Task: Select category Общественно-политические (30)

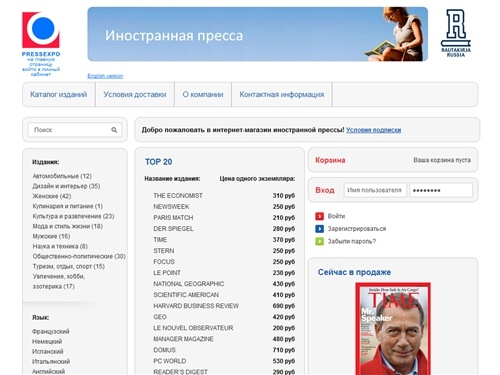Action: [79, 256]
